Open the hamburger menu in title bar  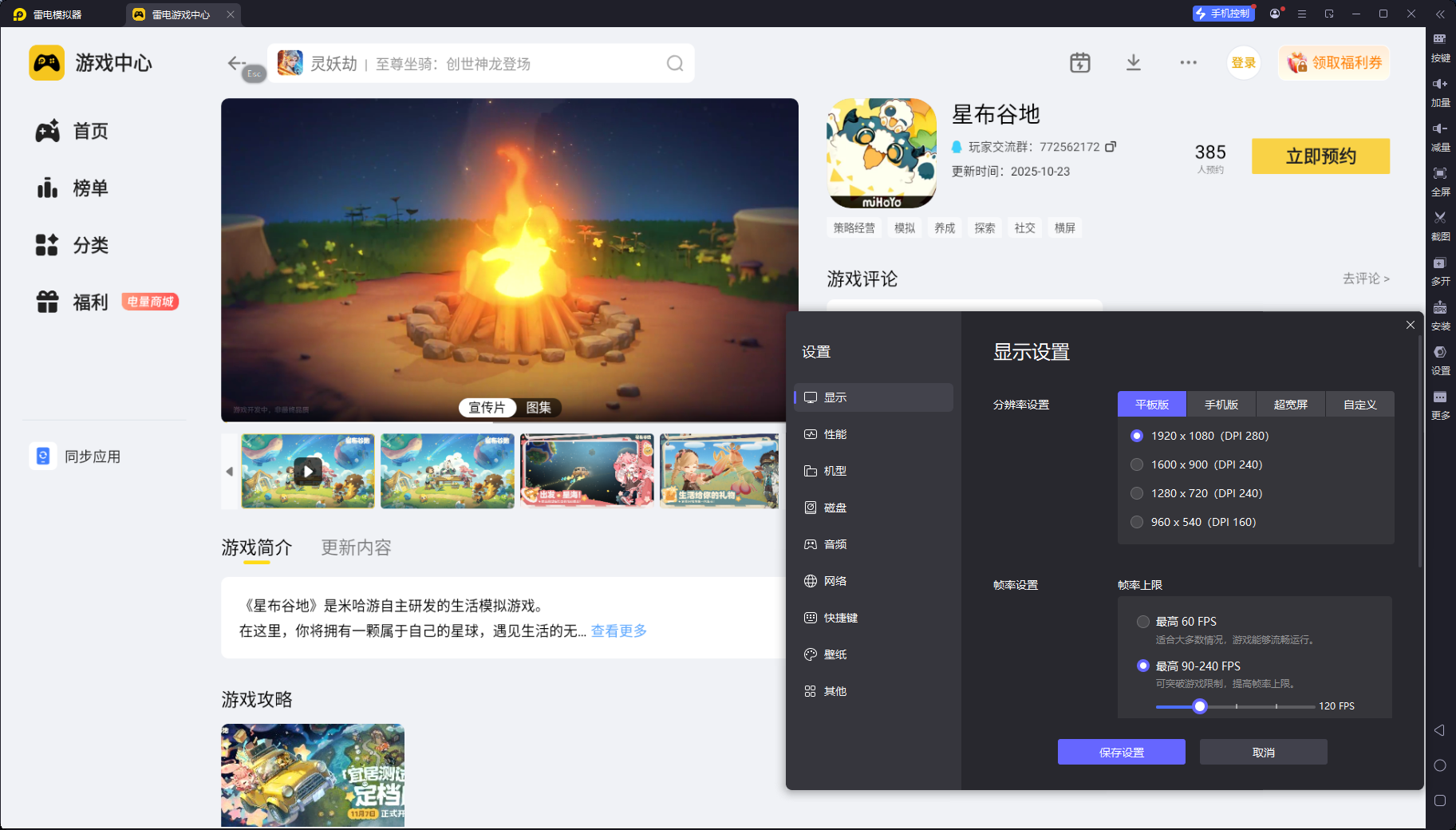[1302, 14]
